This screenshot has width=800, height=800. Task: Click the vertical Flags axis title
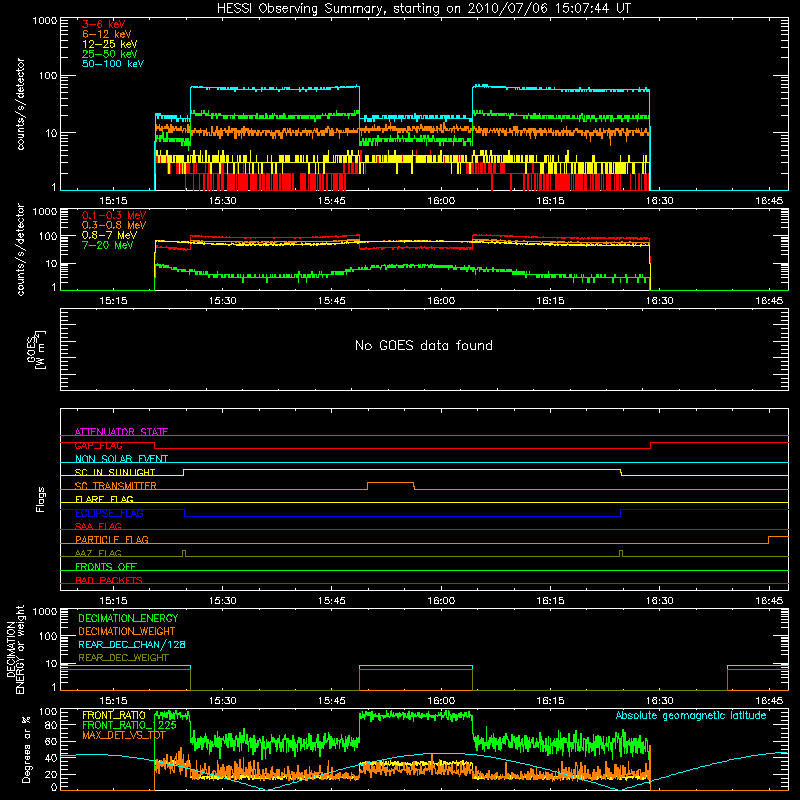(x=41, y=499)
